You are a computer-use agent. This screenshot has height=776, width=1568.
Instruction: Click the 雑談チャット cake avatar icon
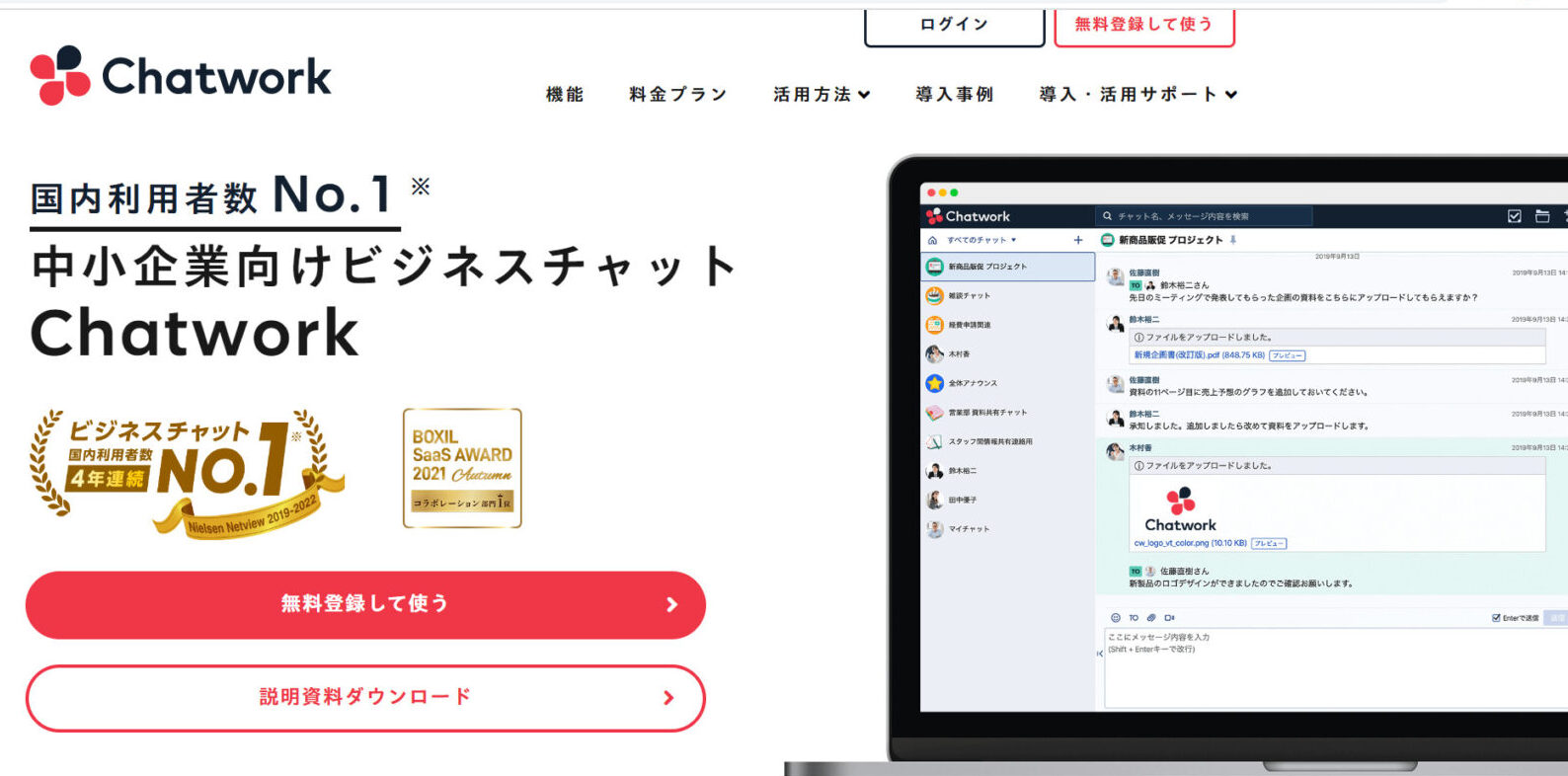click(x=934, y=296)
